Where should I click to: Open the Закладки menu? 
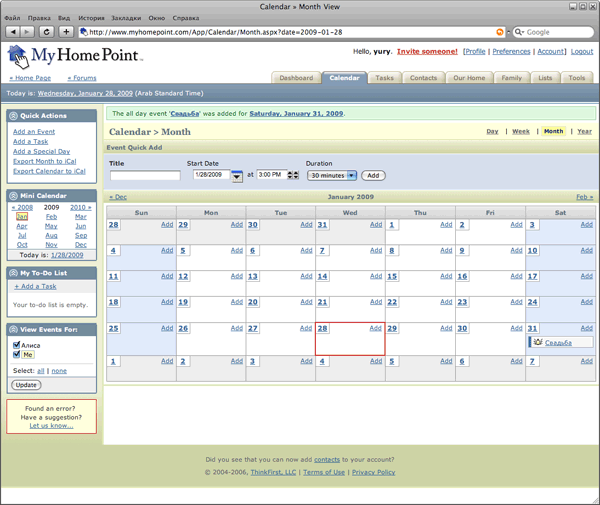coord(126,18)
